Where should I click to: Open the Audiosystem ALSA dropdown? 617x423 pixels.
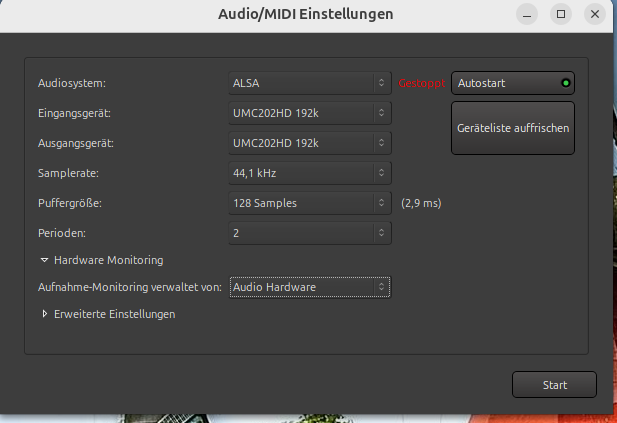coord(310,83)
